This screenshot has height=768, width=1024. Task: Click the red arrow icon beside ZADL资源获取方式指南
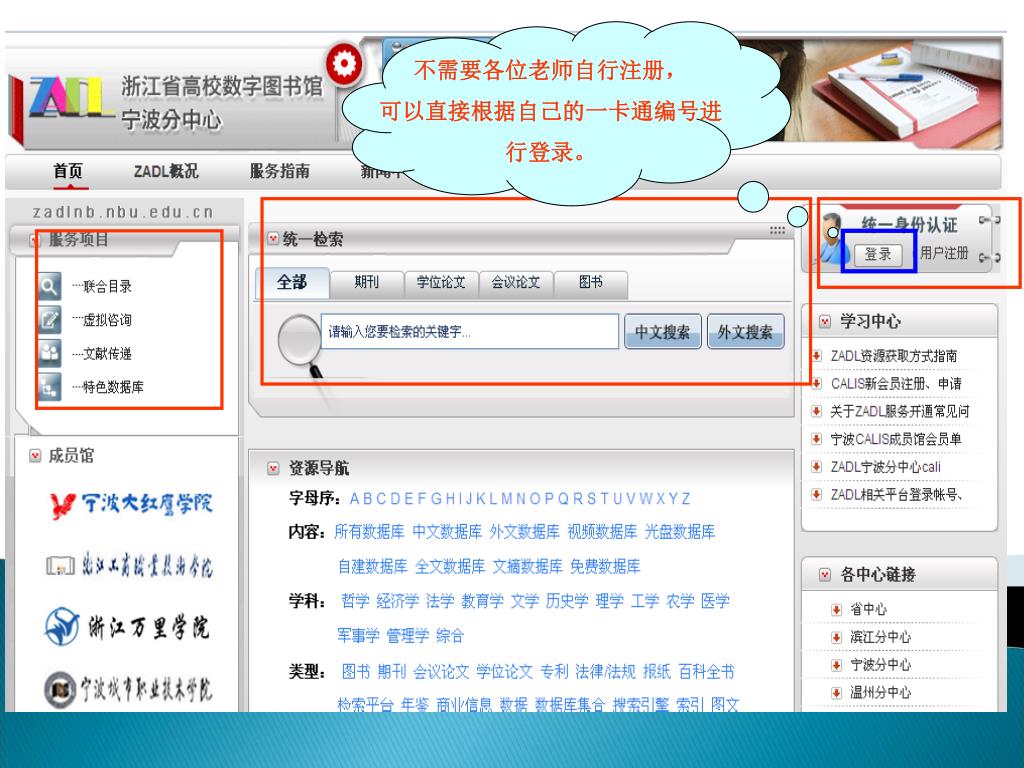pyautogui.click(x=816, y=356)
